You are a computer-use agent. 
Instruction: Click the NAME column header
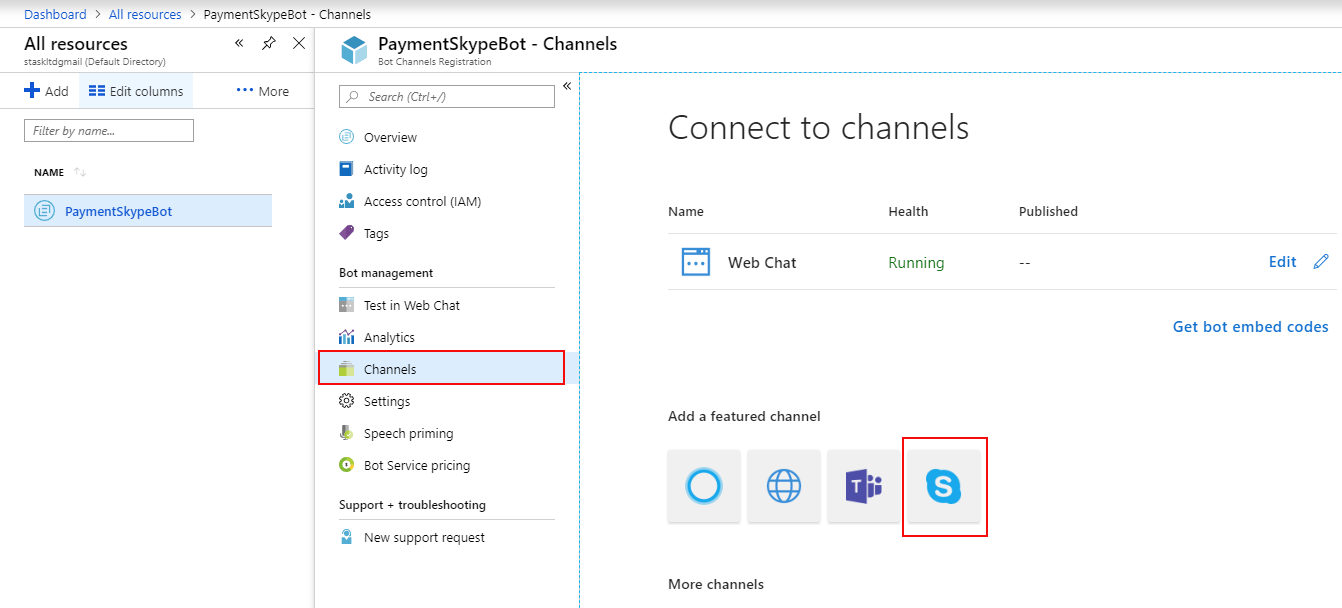49,173
